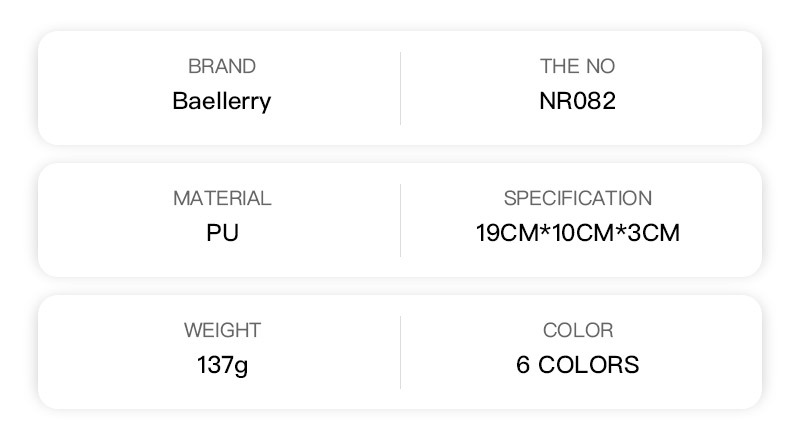Viewport: 800px width, 440px height.
Task: Select the 6 COLORS value
Action: 578,365
